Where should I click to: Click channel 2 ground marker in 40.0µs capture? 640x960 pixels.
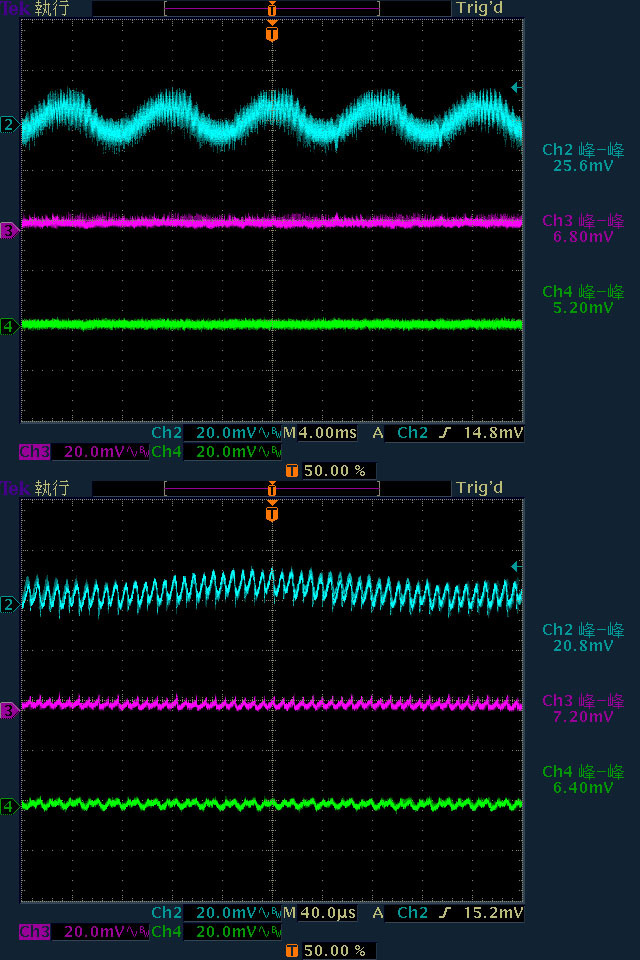coord(9,605)
